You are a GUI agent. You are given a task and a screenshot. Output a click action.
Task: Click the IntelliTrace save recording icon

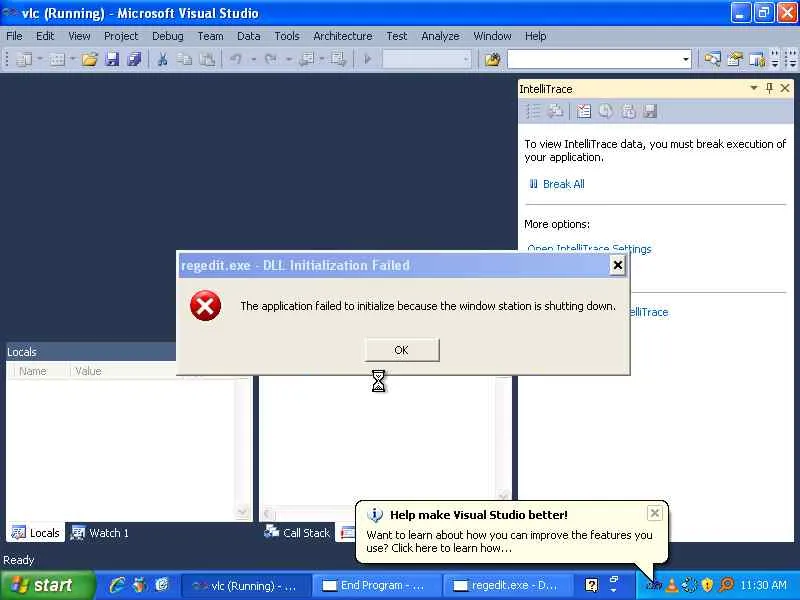pos(650,111)
